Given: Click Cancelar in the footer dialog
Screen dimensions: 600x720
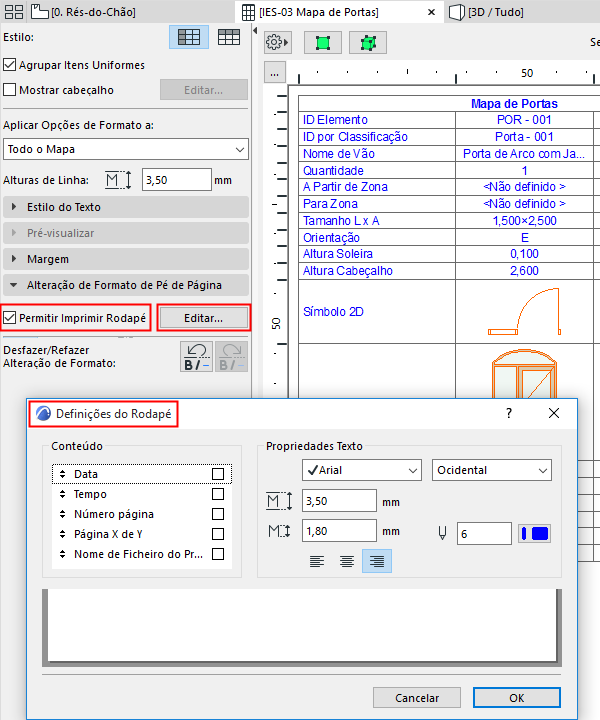Looking at the screenshot, I should [417, 698].
